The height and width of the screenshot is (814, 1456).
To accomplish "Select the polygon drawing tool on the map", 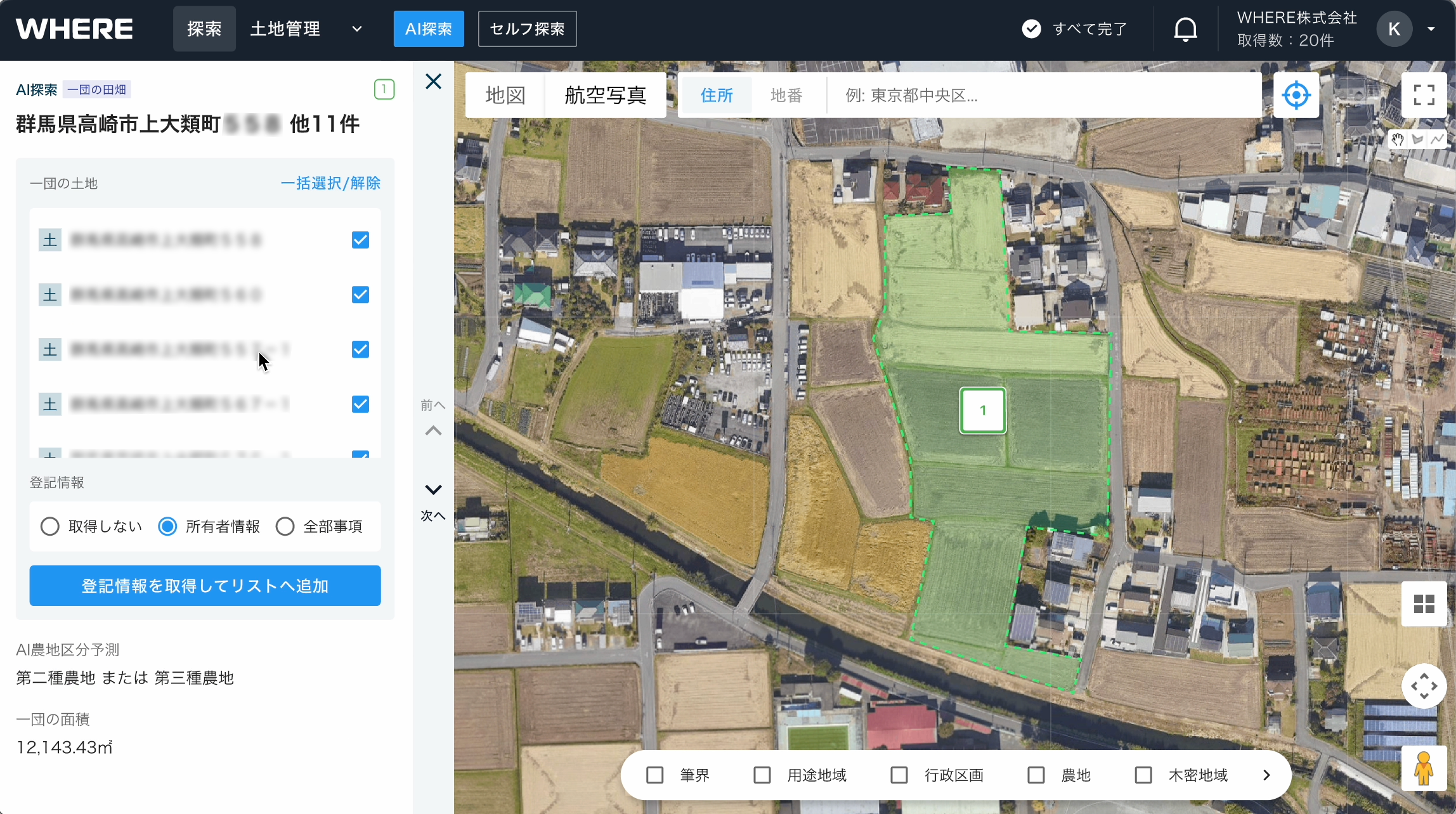I will pos(1418,139).
